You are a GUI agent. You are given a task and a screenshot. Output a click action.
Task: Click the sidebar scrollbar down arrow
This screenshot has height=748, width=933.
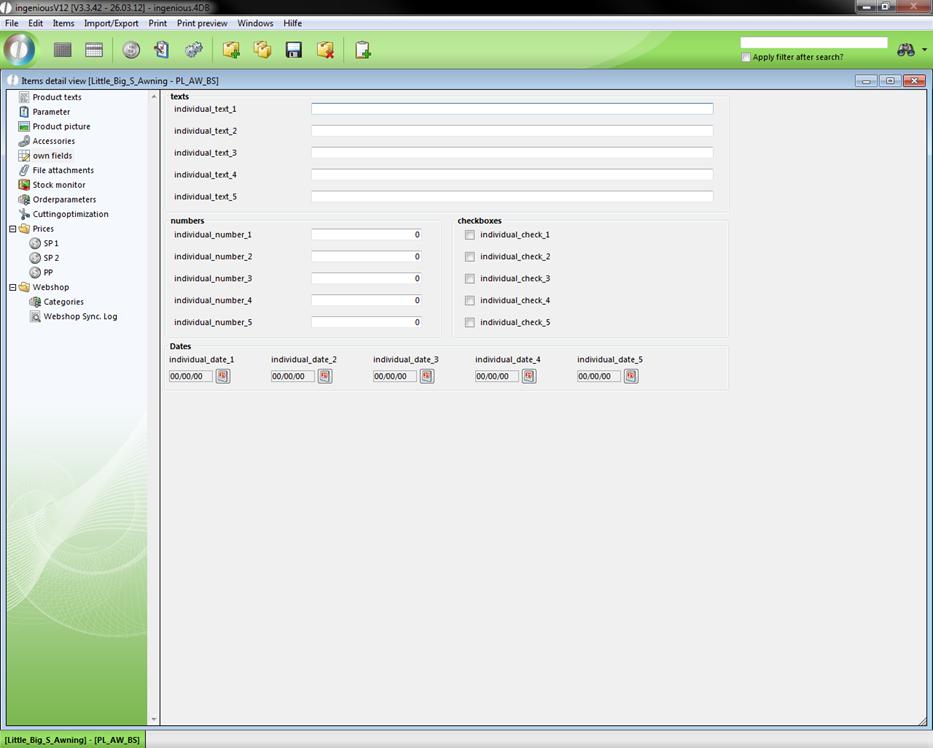153,719
